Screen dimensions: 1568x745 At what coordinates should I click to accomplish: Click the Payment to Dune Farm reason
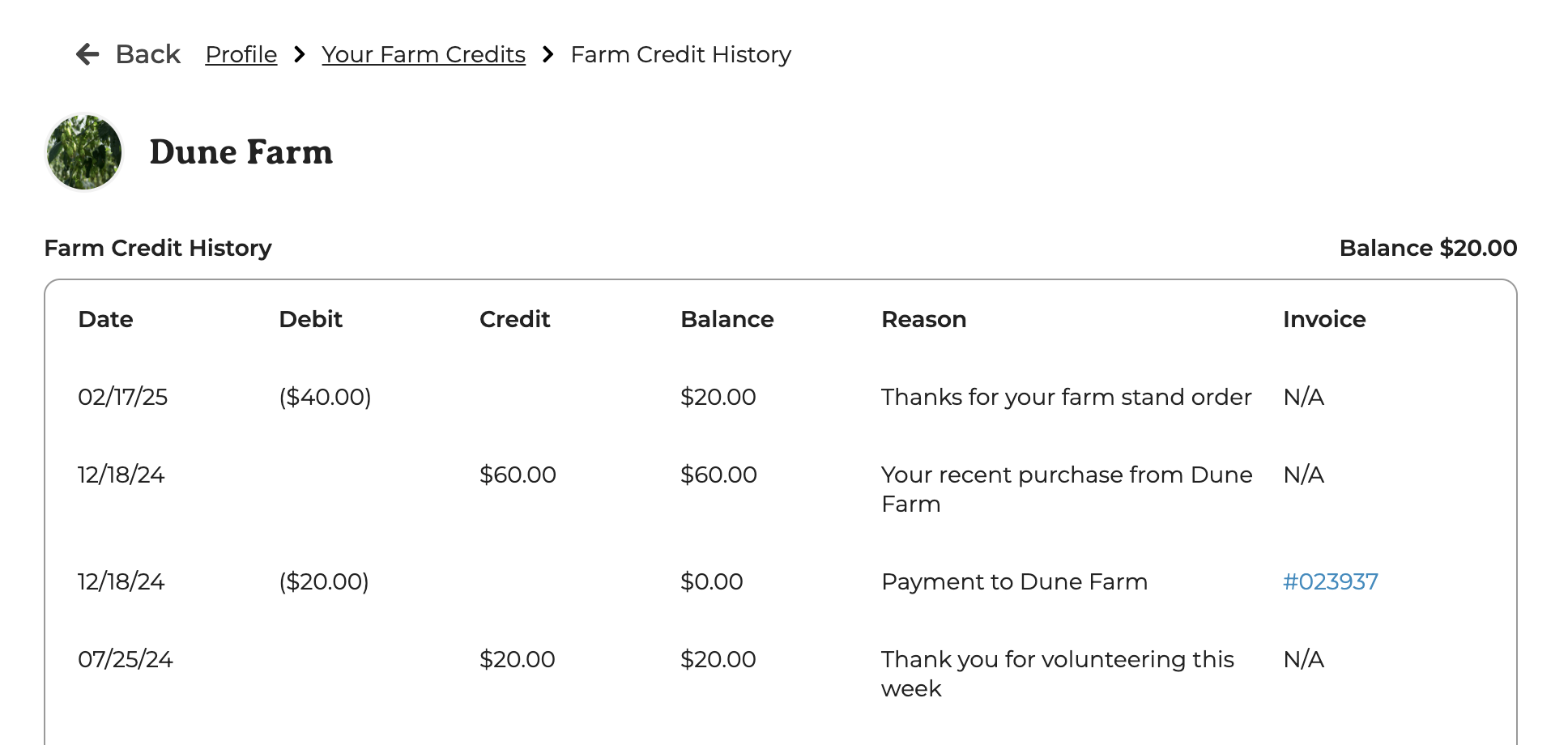click(x=1014, y=581)
